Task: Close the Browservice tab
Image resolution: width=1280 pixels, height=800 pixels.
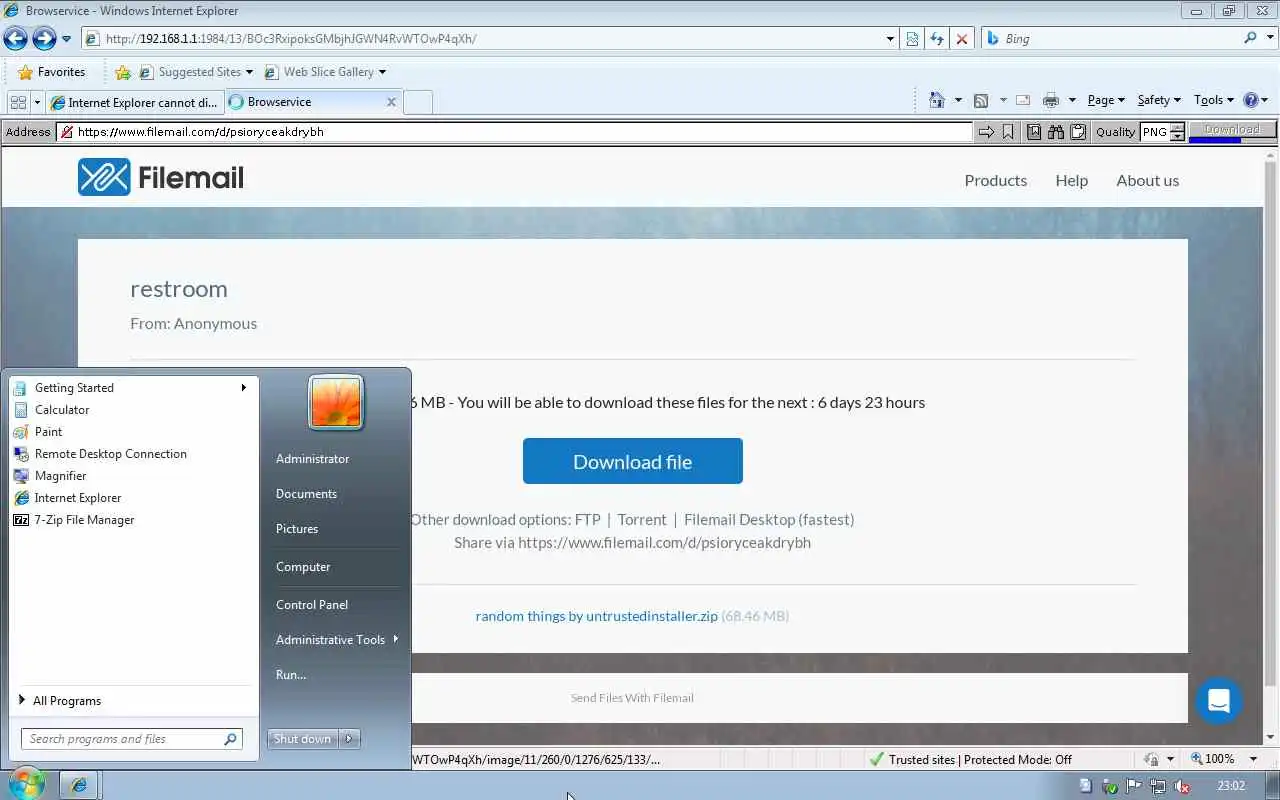Action: coord(391,102)
